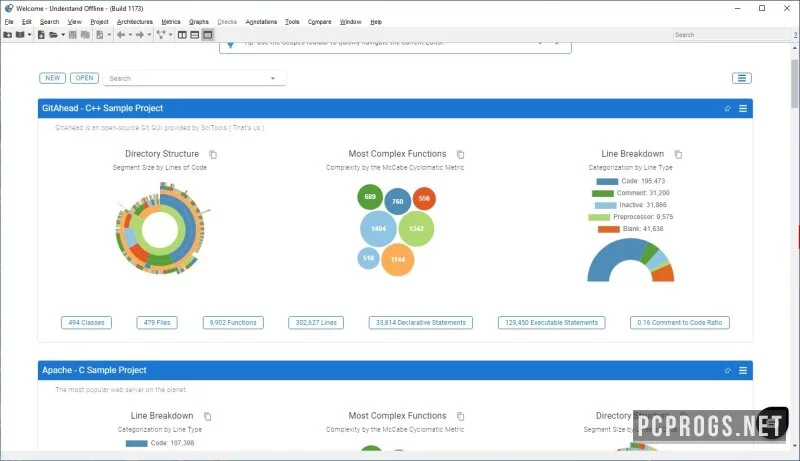Click the New File toolbar icon
The height and width of the screenshot is (461, 800).
pyautogui.click(x=41, y=35)
